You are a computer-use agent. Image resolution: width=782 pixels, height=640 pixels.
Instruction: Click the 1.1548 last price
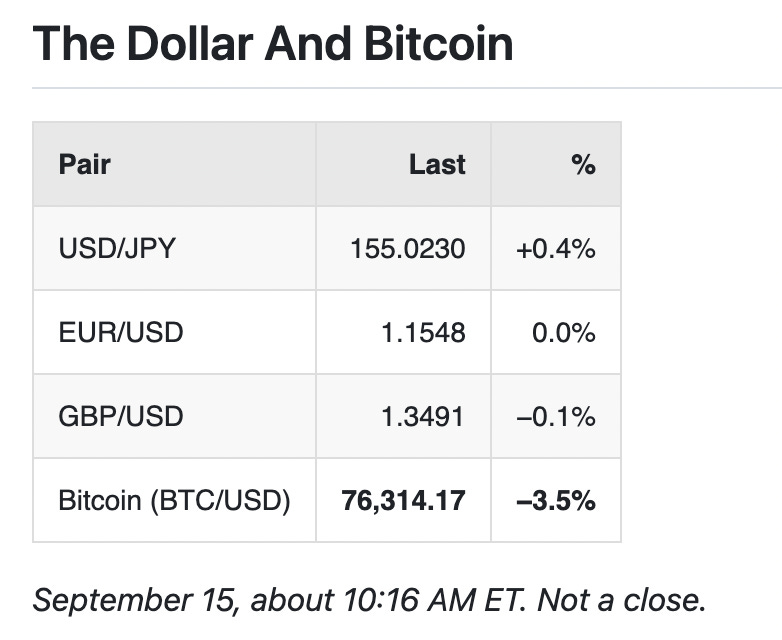coord(423,333)
